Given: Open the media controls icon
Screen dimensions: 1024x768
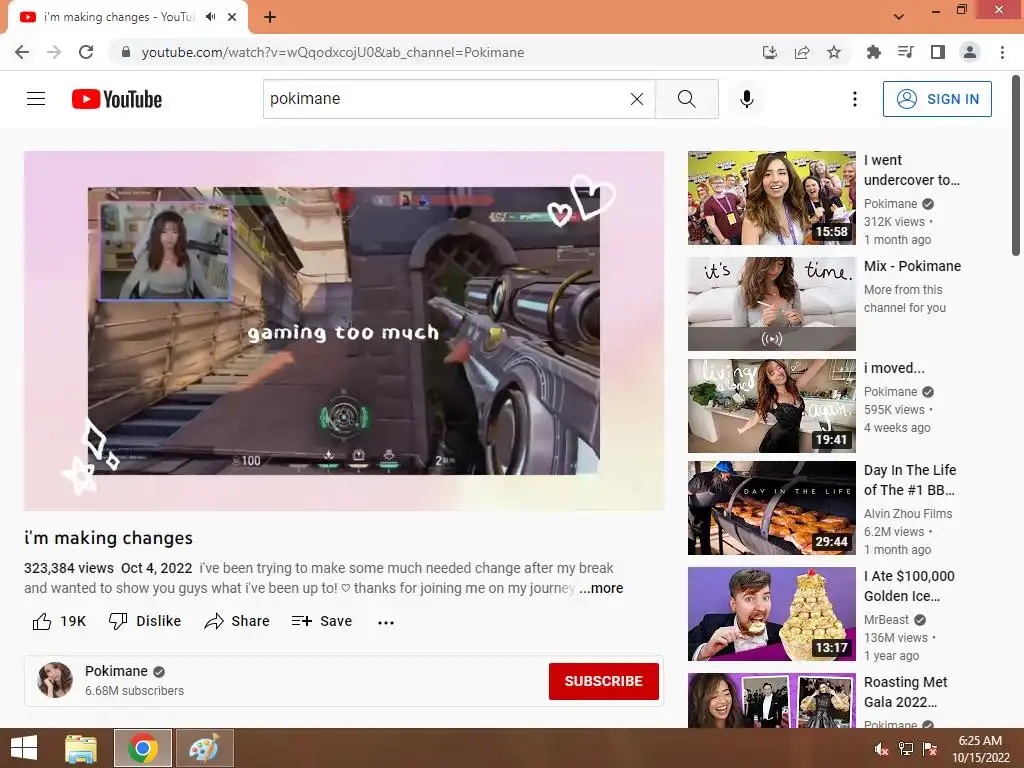Looking at the screenshot, I should (906, 52).
